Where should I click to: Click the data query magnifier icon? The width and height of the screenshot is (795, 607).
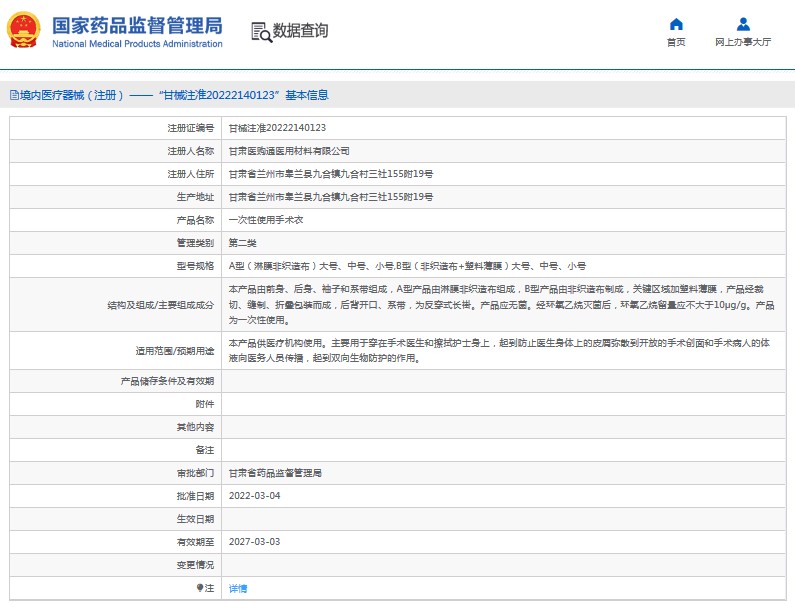click(x=262, y=32)
